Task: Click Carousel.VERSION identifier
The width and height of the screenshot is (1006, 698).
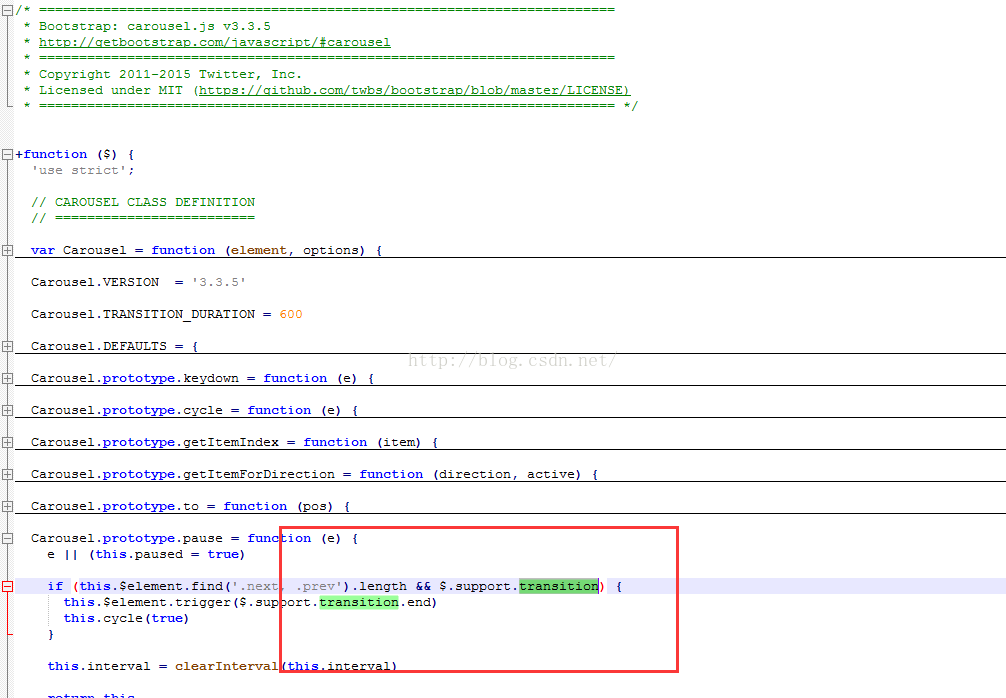Action: coord(95,282)
